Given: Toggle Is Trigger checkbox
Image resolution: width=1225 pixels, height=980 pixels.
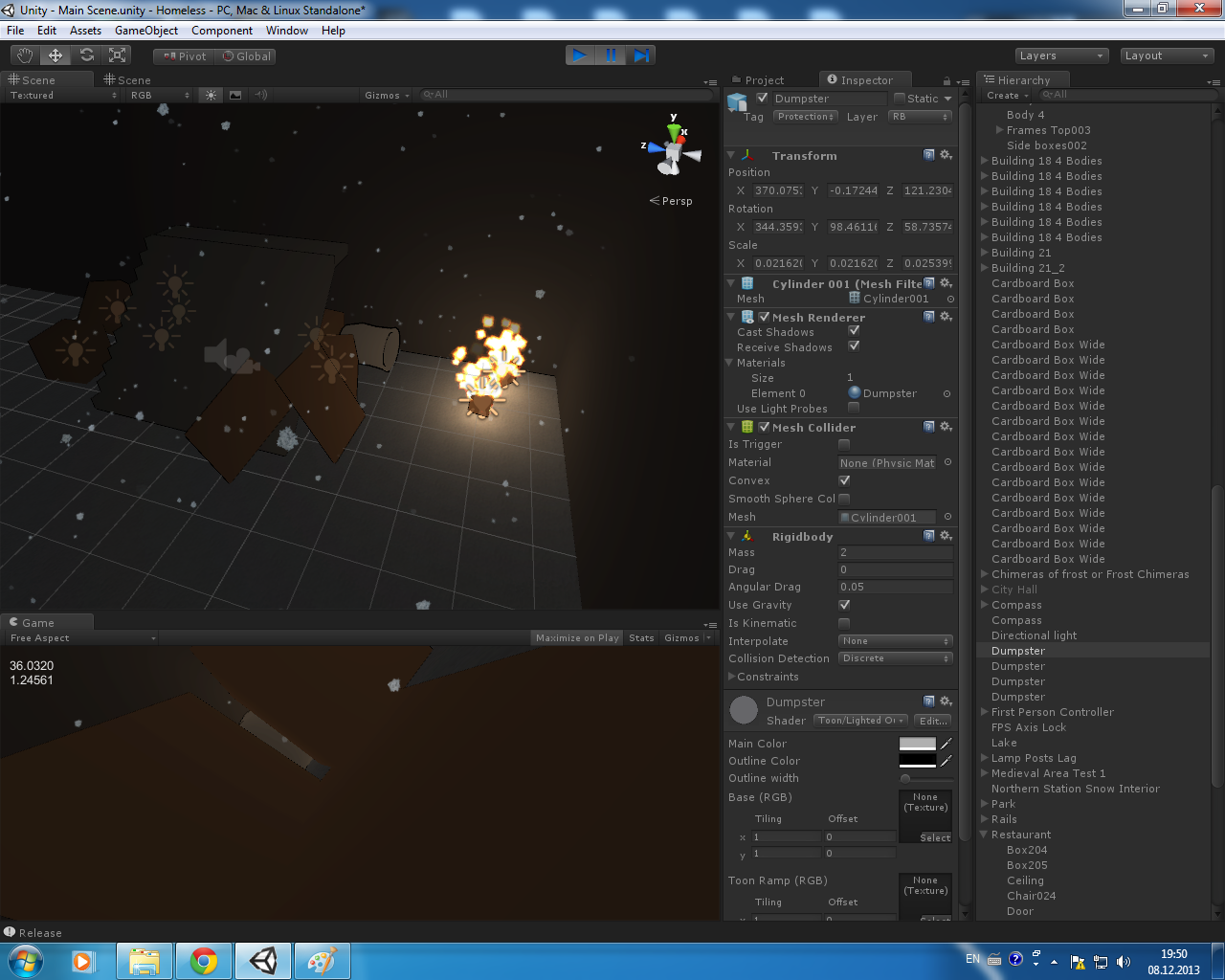Looking at the screenshot, I should (x=844, y=444).
